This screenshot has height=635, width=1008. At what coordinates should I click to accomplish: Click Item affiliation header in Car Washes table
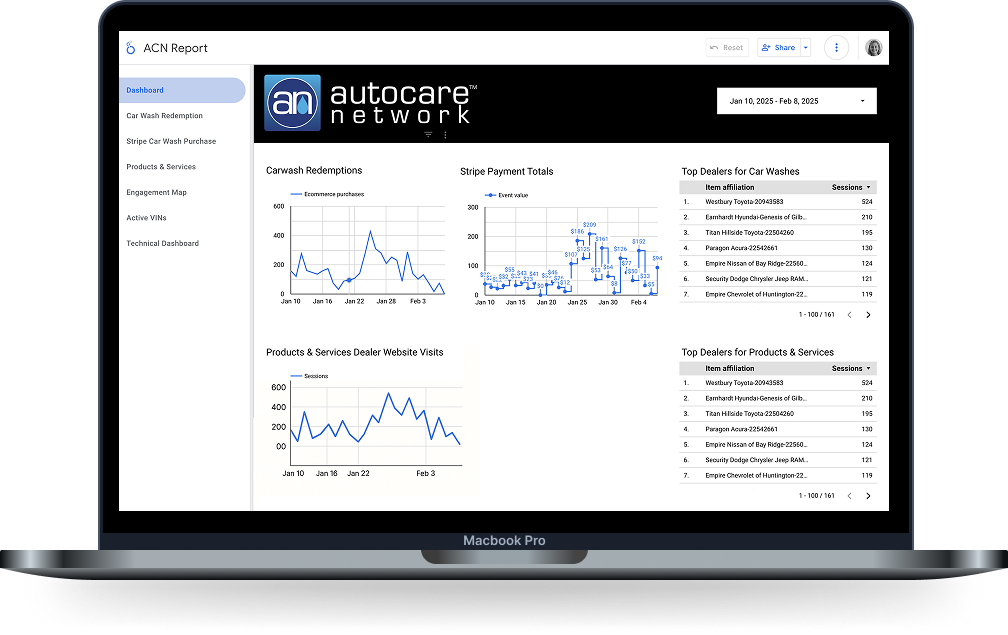pyautogui.click(x=729, y=187)
